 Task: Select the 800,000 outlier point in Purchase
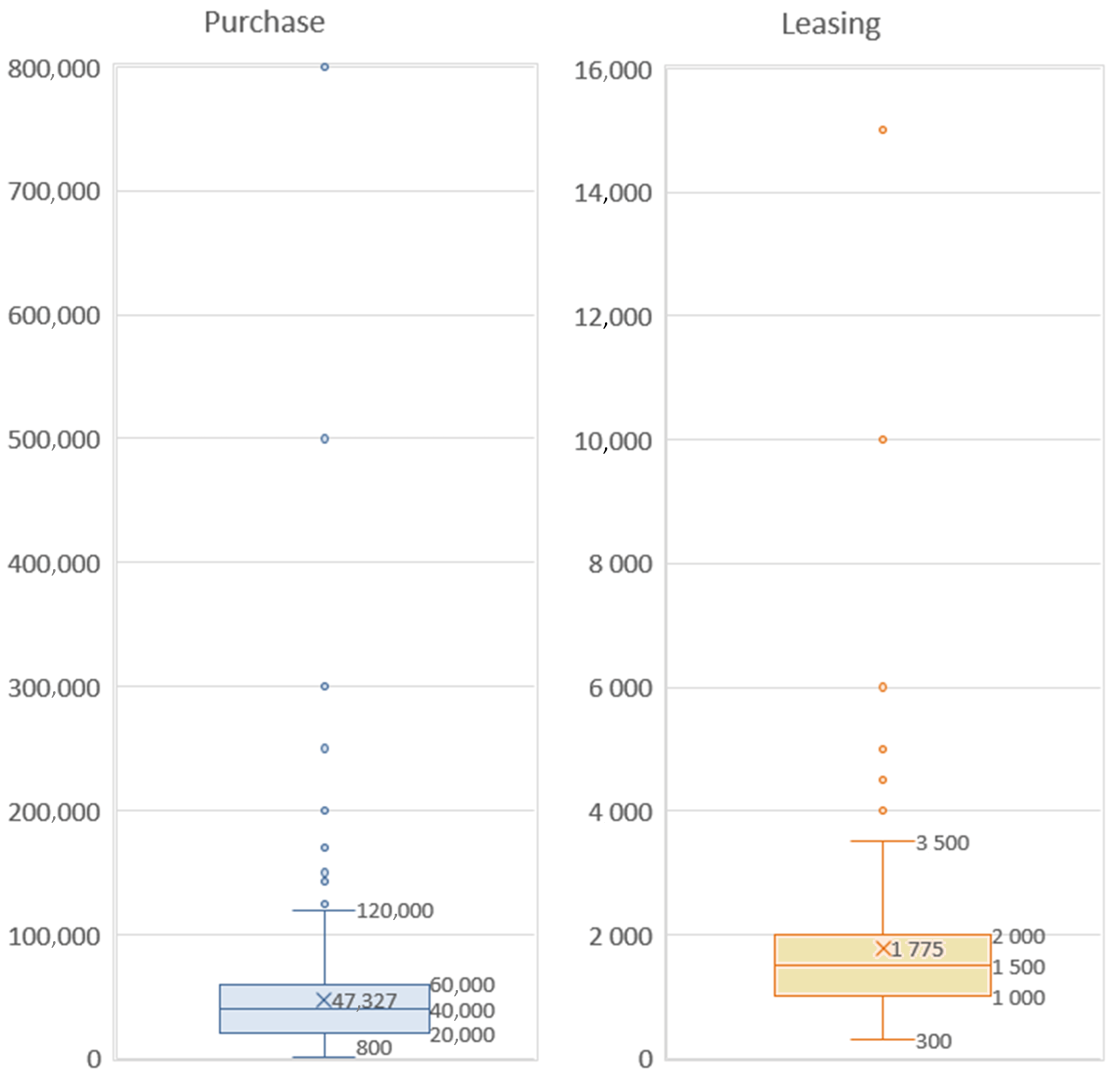(x=325, y=67)
